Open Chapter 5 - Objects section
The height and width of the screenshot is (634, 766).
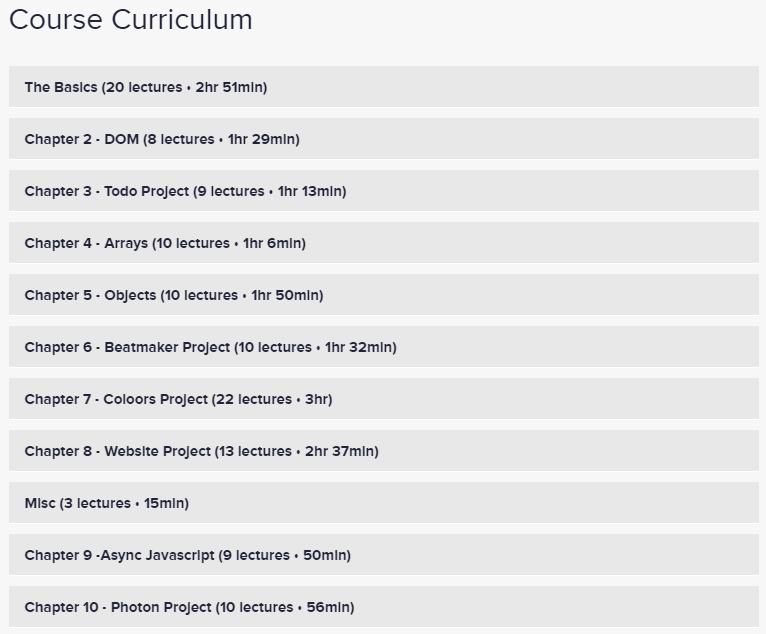(383, 295)
